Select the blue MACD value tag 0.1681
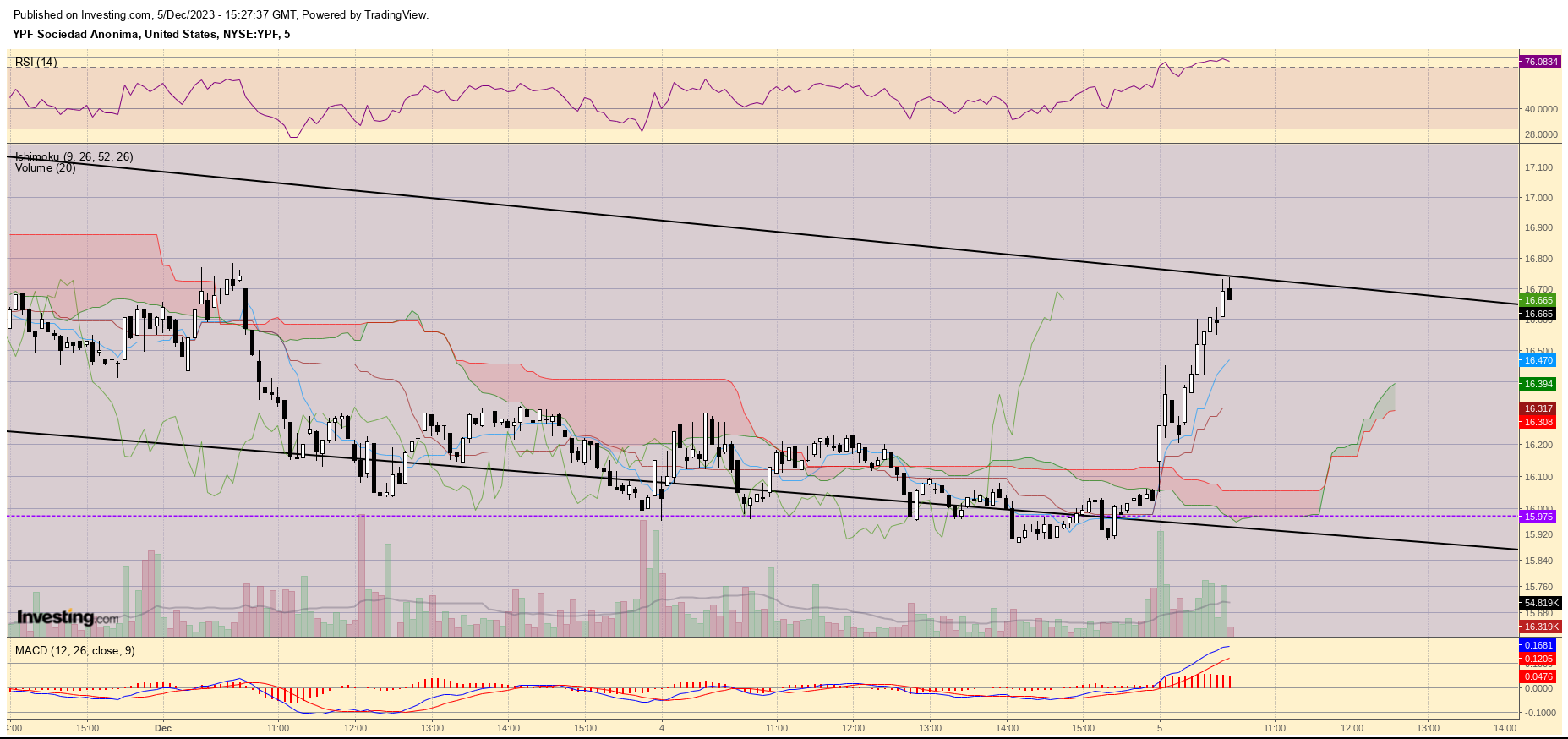 click(1538, 645)
